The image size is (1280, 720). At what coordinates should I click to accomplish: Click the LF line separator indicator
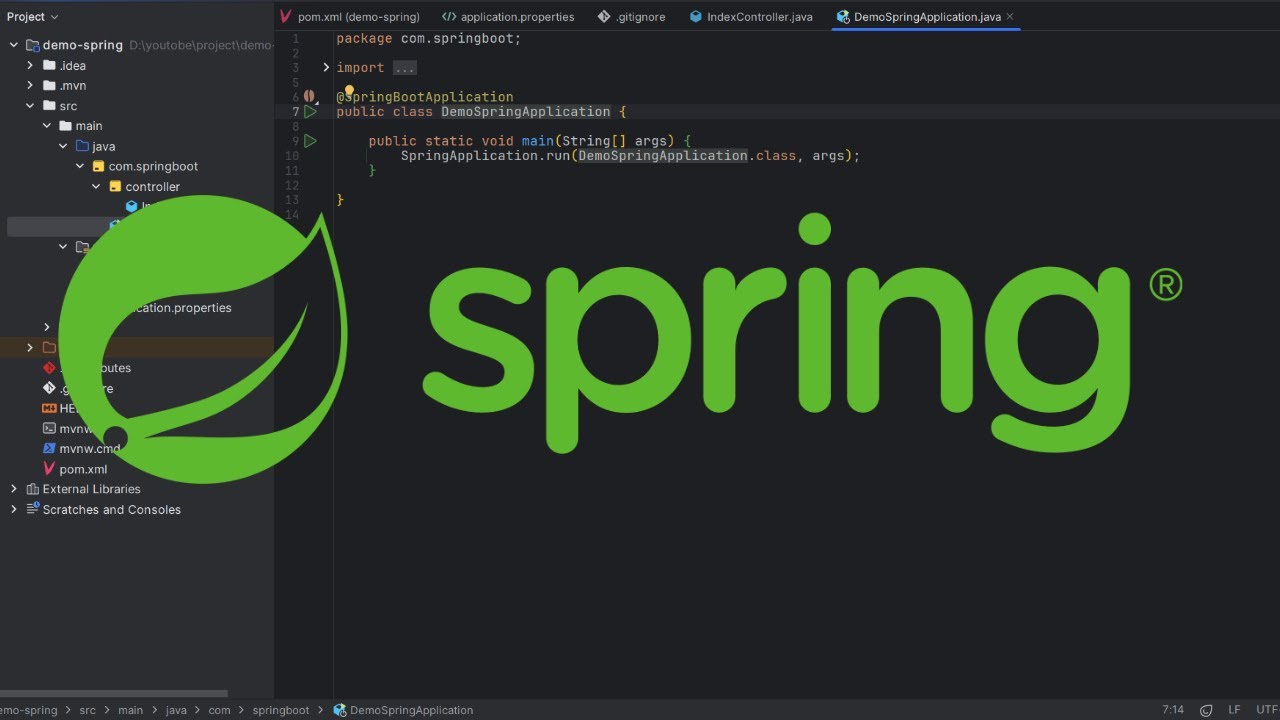tap(1234, 710)
